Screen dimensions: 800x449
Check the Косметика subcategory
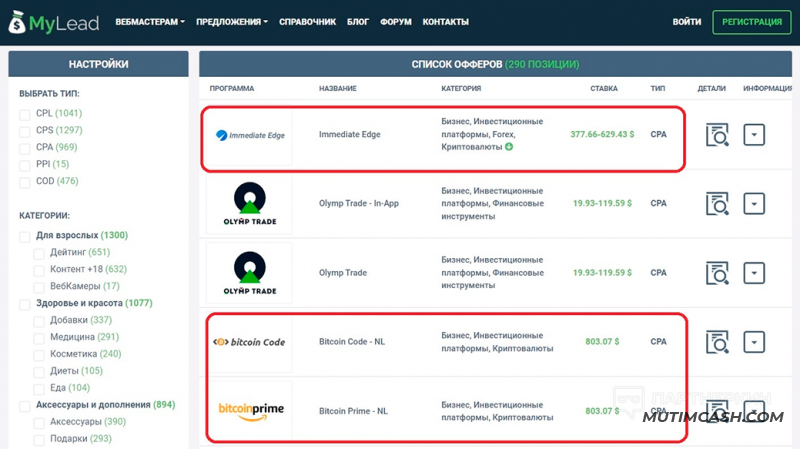point(39,355)
